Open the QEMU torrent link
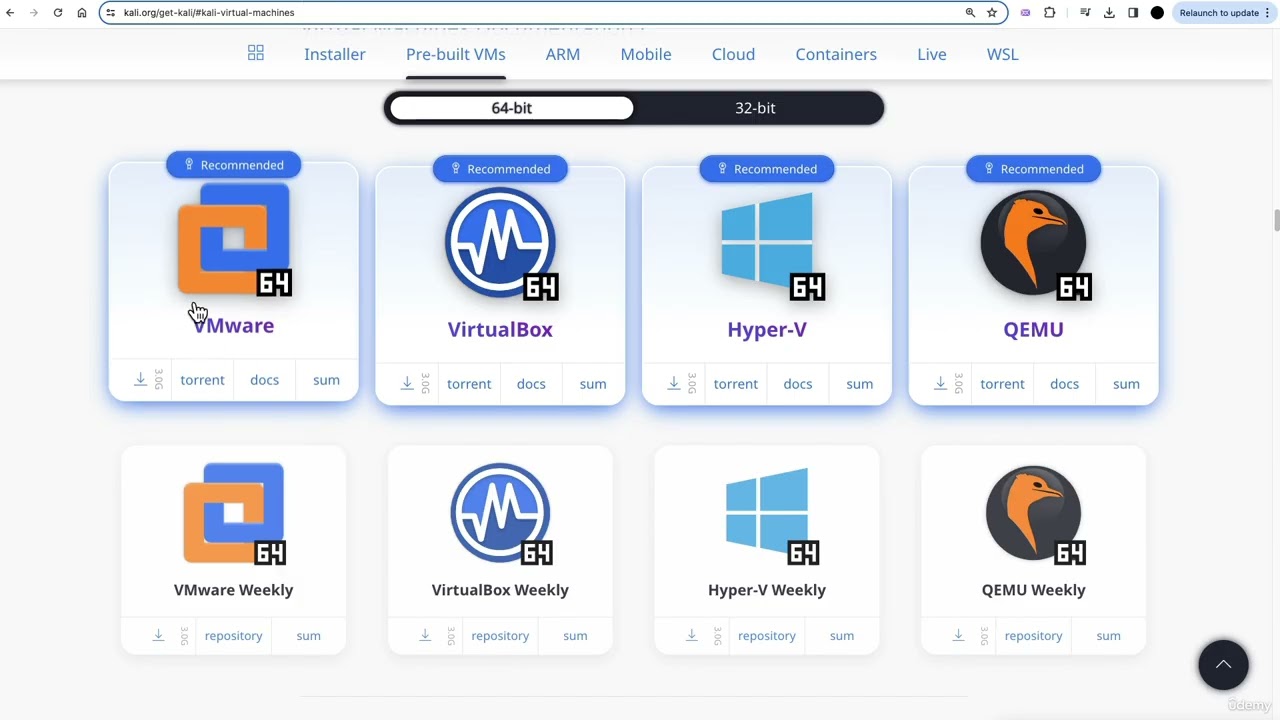The height and width of the screenshot is (720, 1280). 1002,384
